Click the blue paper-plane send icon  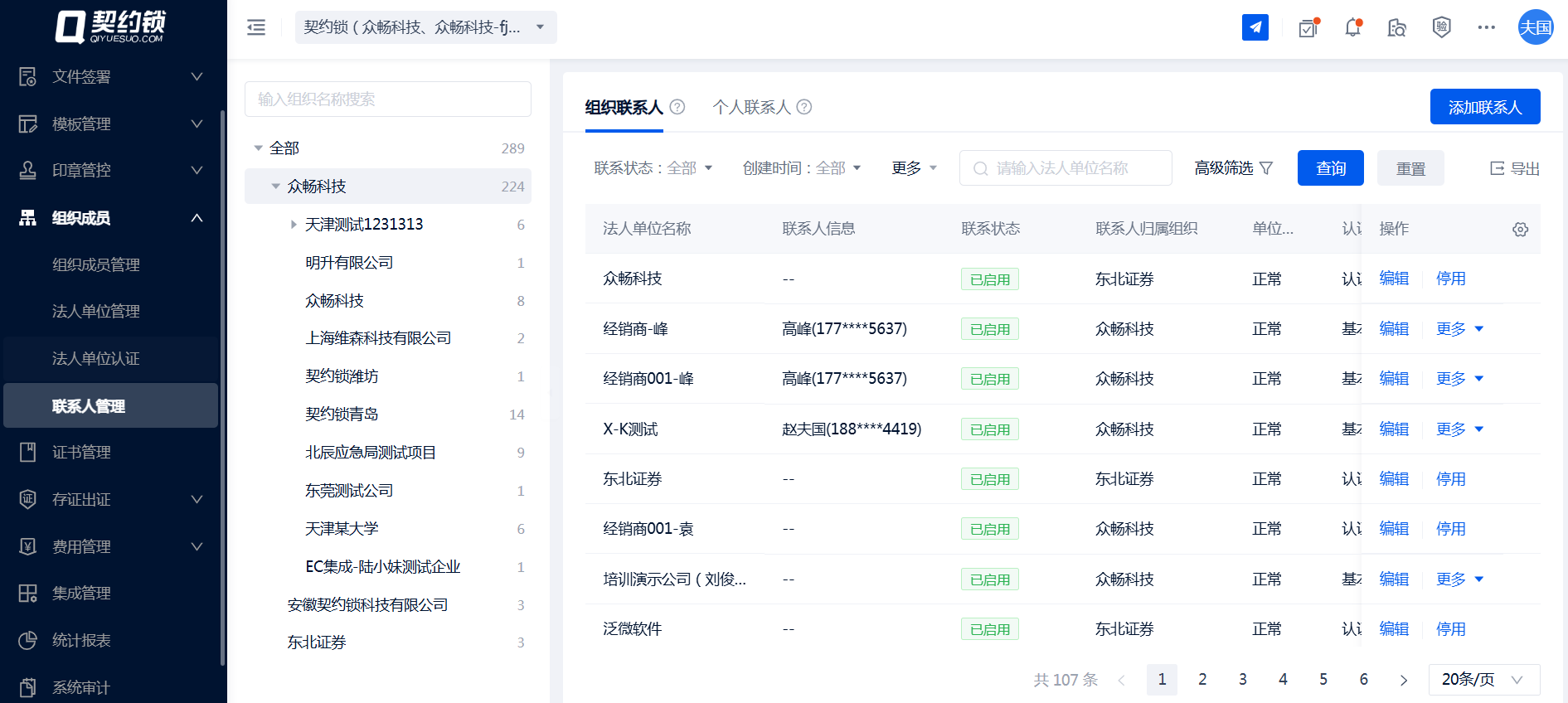click(x=1255, y=27)
